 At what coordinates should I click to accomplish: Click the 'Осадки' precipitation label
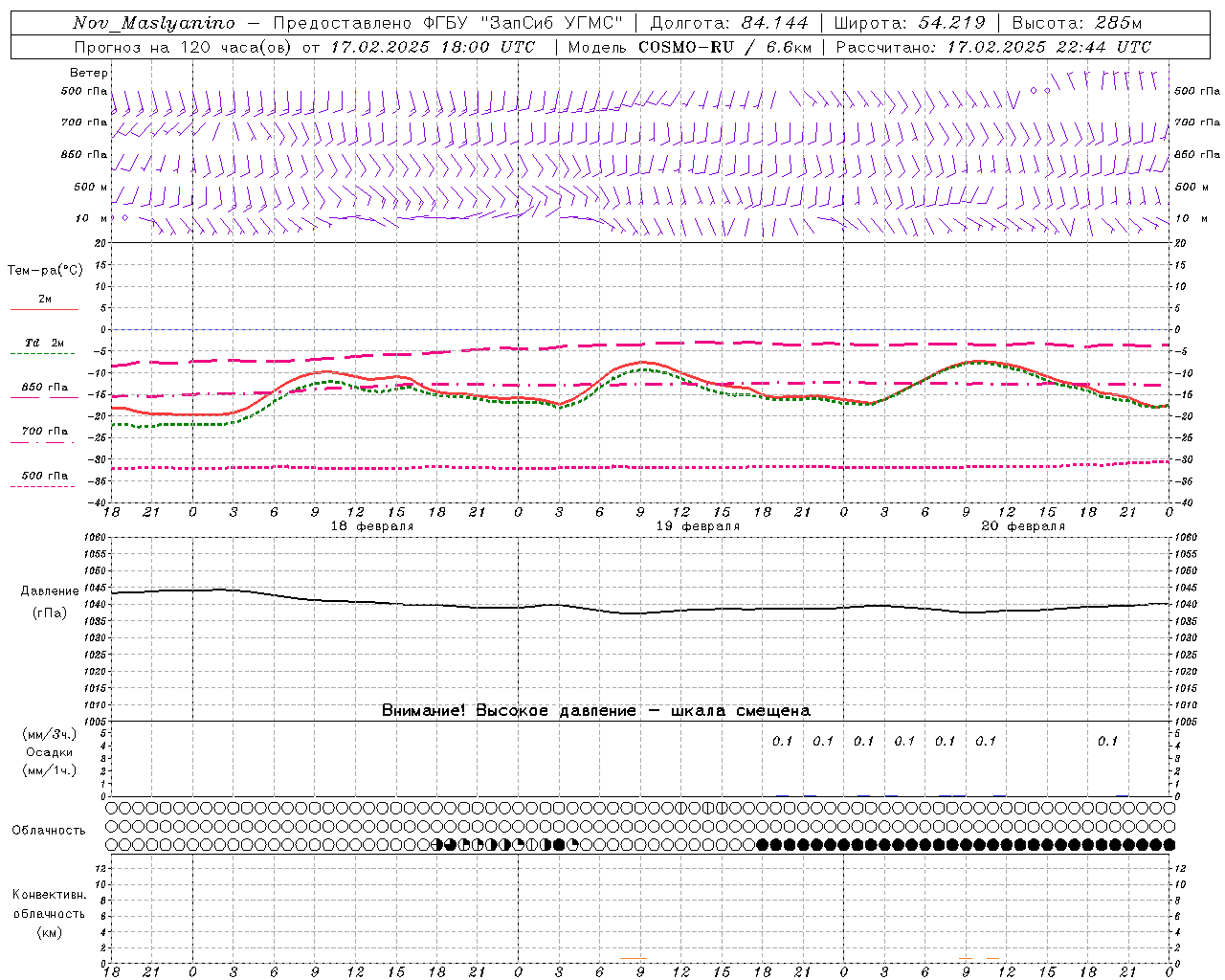tap(50, 752)
